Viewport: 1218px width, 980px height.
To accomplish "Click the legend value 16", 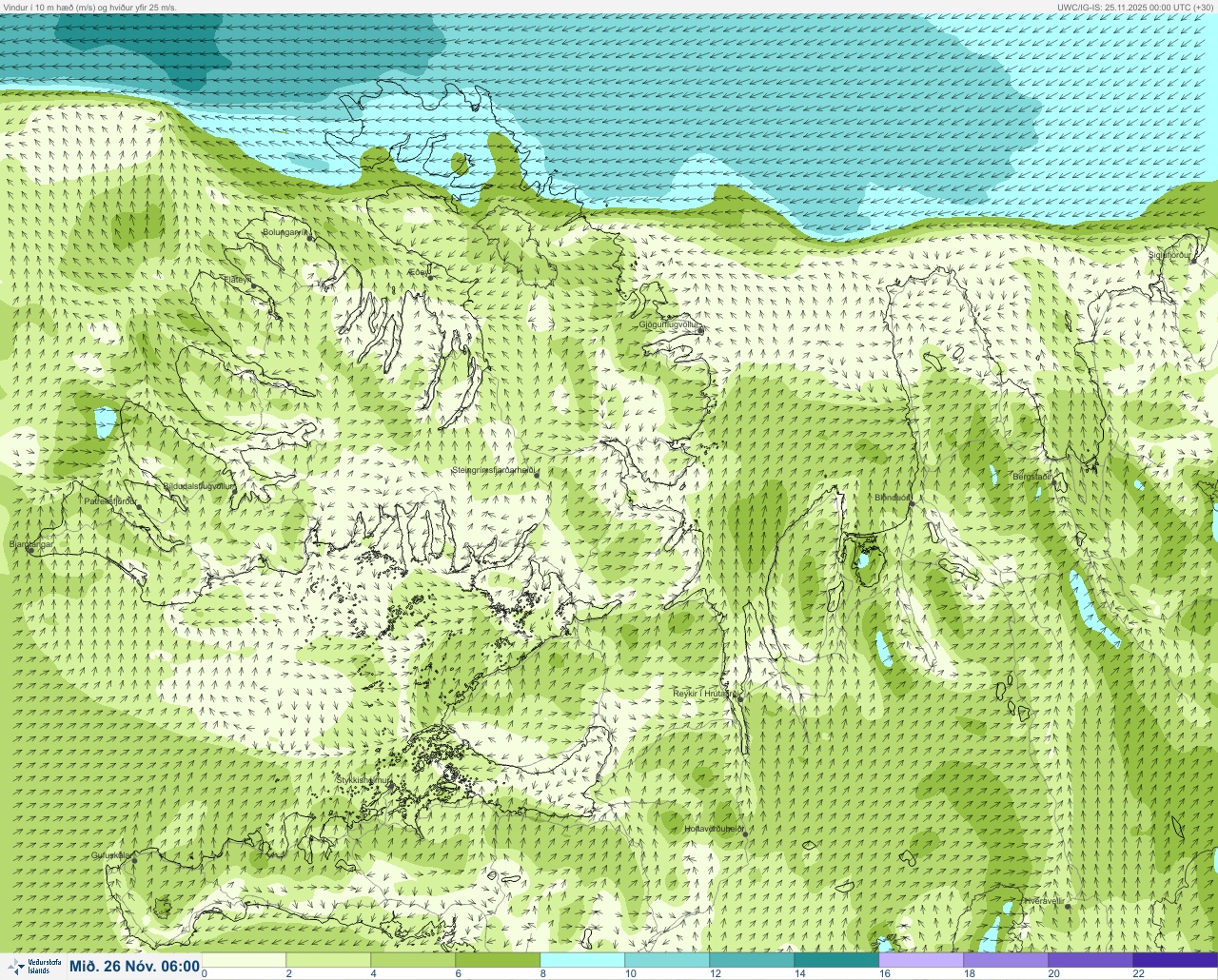I will tap(884, 973).
